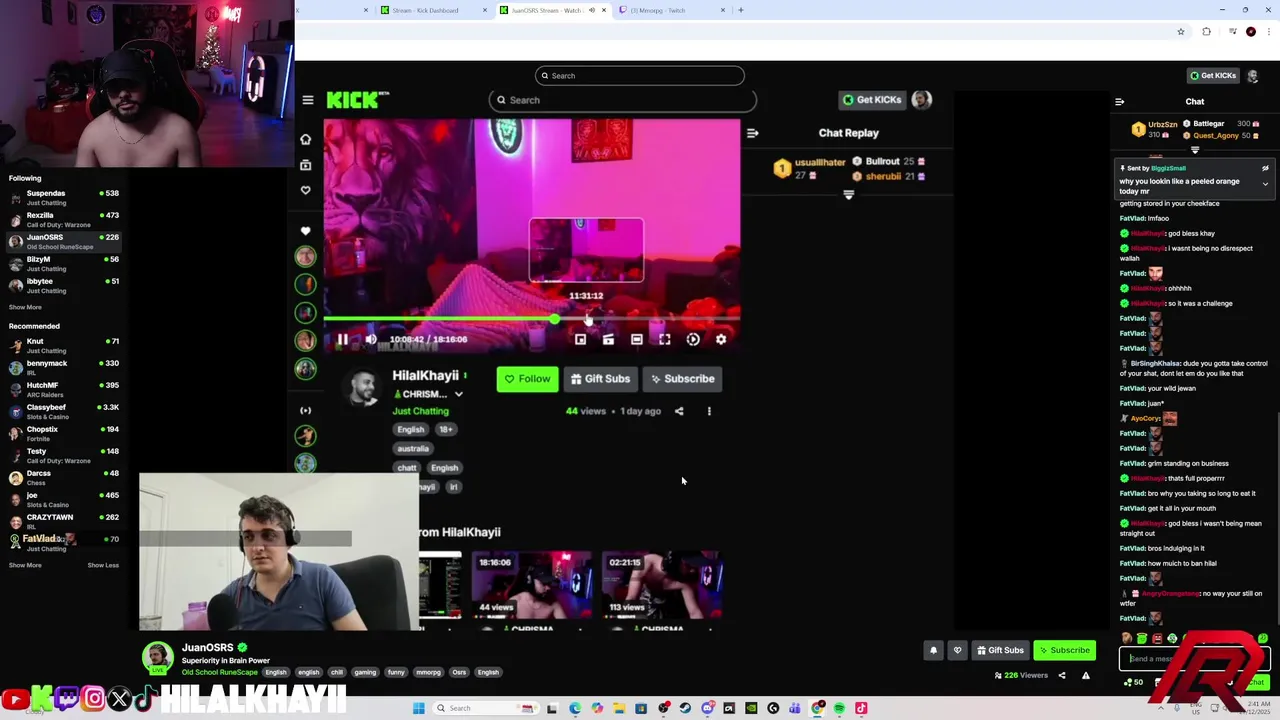Open Browse icon in inner sidebar
Viewport: 1280px width, 720px height.
pos(305,165)
